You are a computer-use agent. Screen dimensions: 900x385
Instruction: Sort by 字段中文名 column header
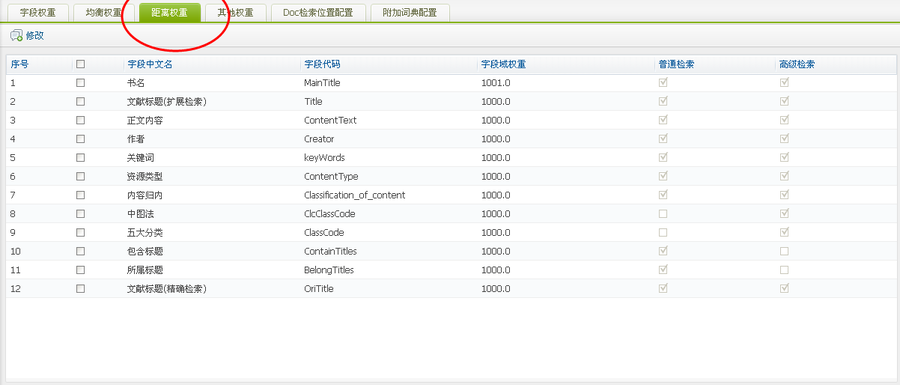150,64
